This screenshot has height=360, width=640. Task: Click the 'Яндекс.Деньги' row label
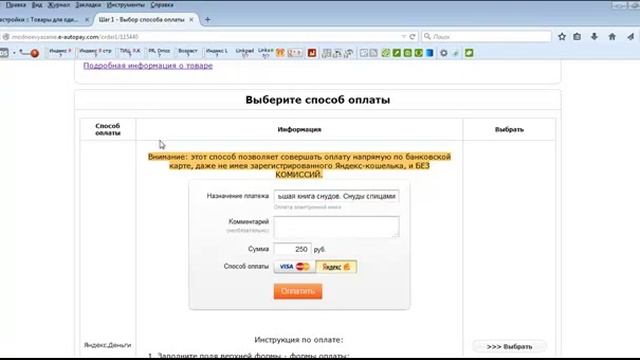pyautogui.click(x=107, y=345)
